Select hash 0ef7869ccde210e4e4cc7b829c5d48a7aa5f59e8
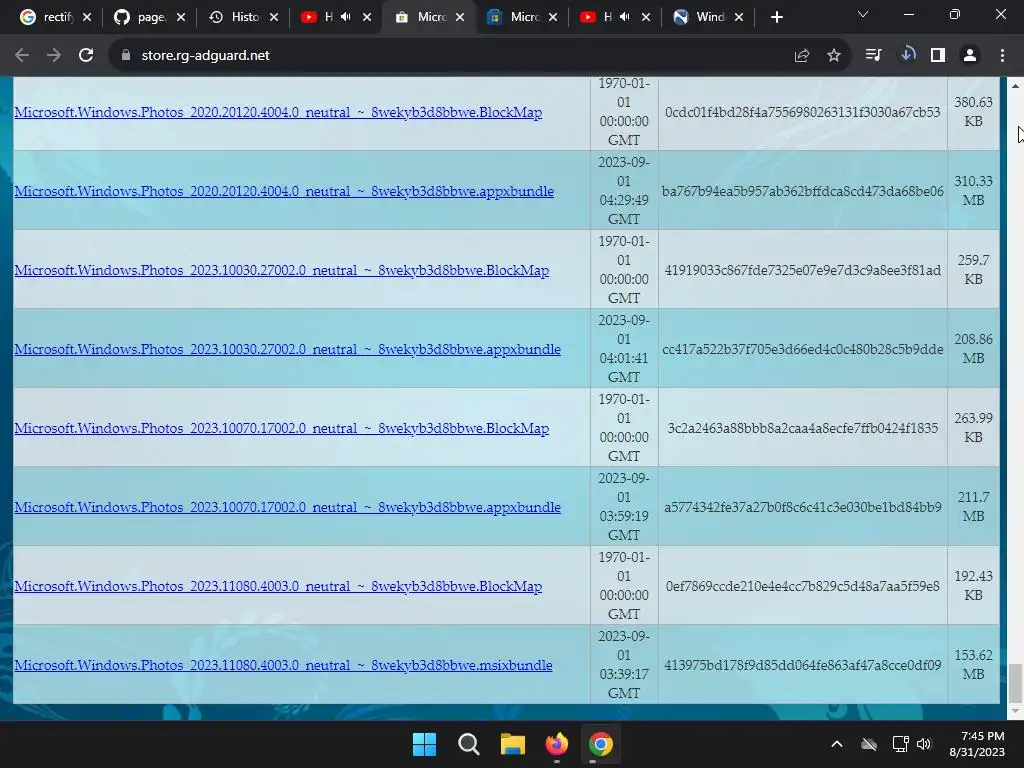The width and height of the screenshot is (1024, 768). (x=803, y=586)
